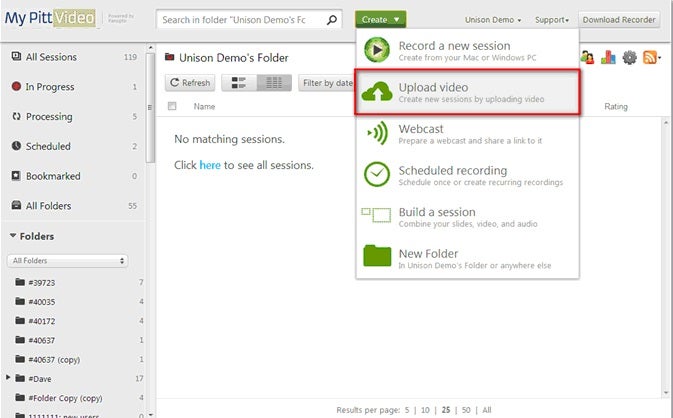Click the Build a session icon
Image resolution: width=673 pixels, height=418 pixels.
click(x=376, y=215)
